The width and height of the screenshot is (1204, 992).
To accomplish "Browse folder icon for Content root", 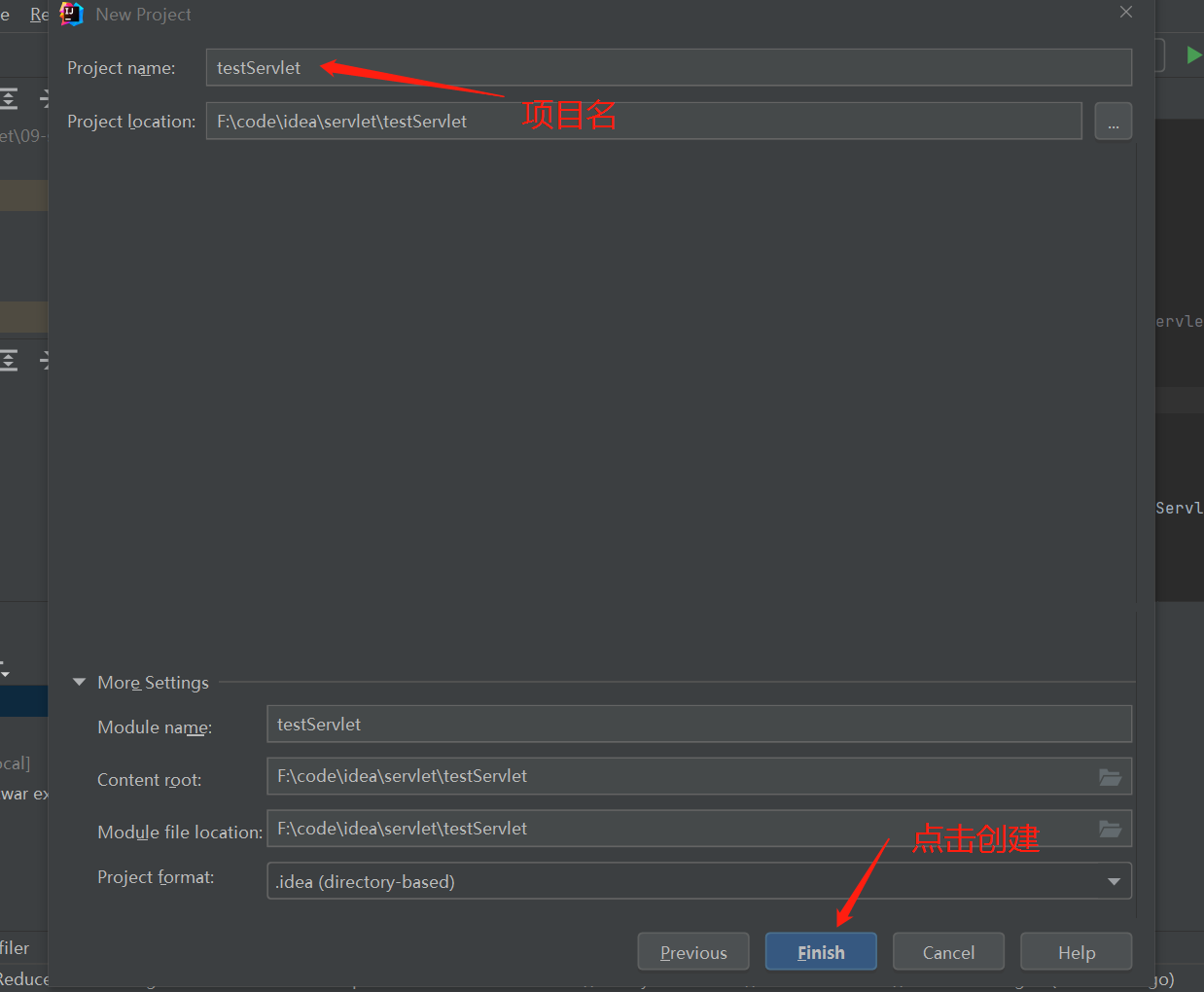I will click(x=1110, y=776).
